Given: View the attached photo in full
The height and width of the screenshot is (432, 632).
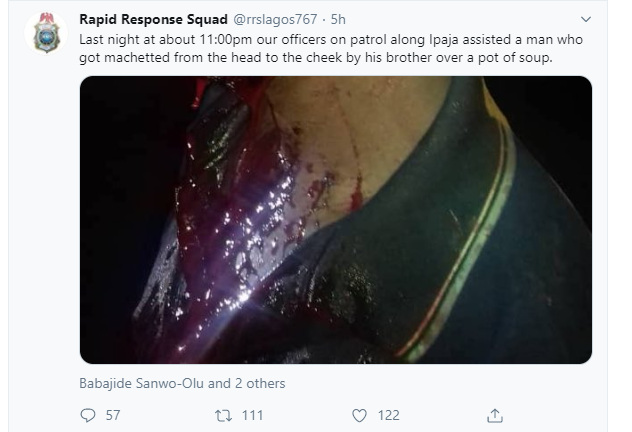Looking at the screenshot, I should coord(336,220).
